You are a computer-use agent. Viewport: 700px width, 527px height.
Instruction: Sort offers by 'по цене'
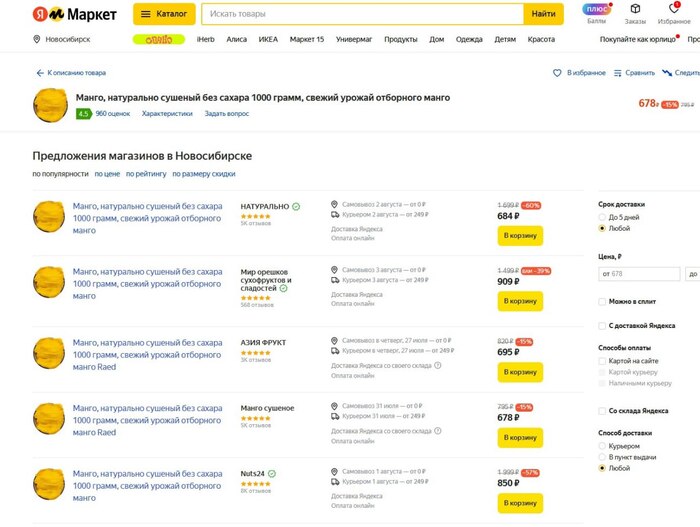click(x=107, y=174)
